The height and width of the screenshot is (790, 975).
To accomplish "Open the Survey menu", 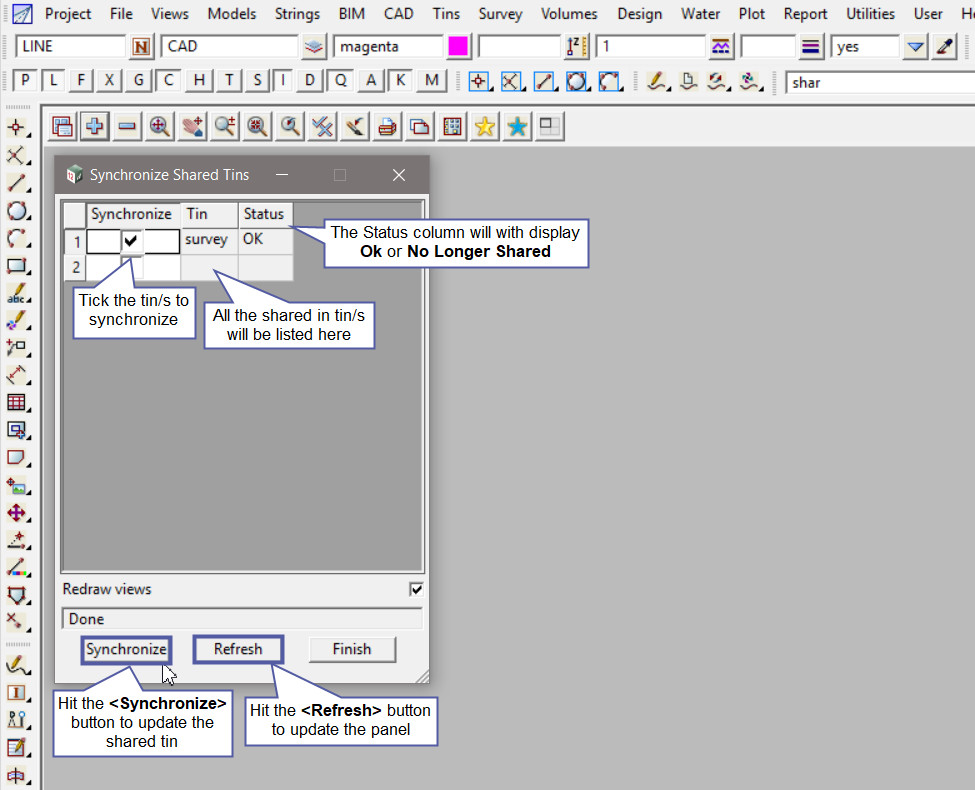I will point(500,14).
